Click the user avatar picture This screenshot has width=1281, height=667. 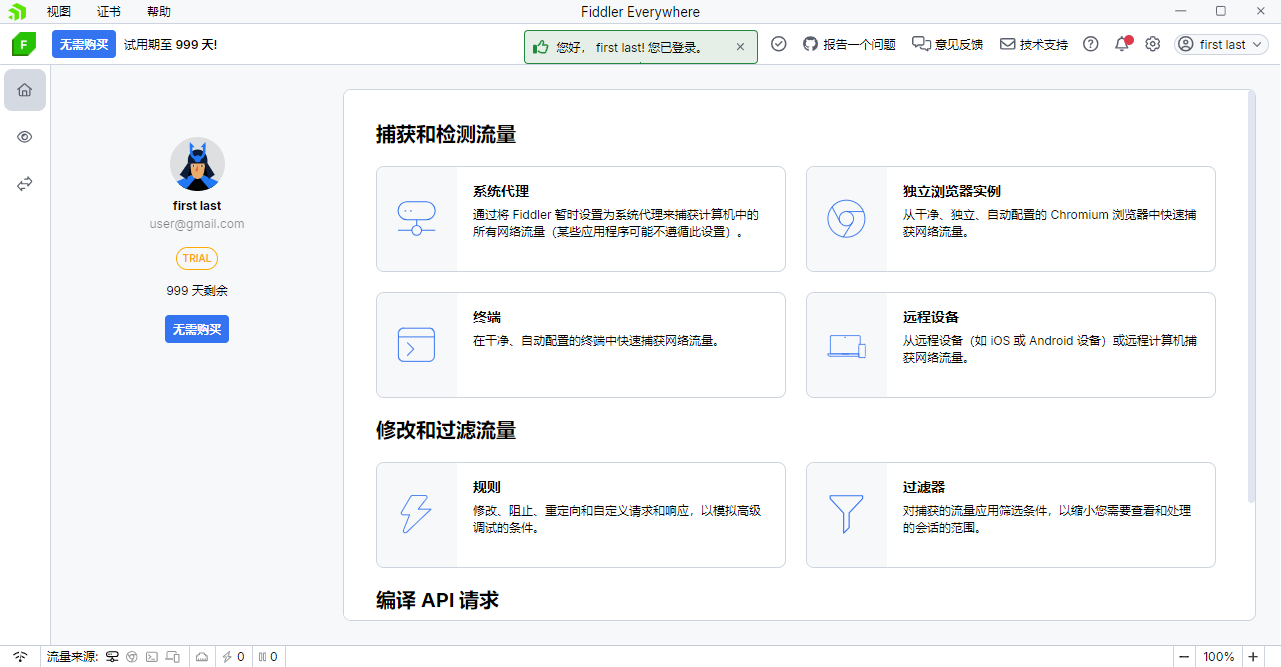click(x=197, y=165)
